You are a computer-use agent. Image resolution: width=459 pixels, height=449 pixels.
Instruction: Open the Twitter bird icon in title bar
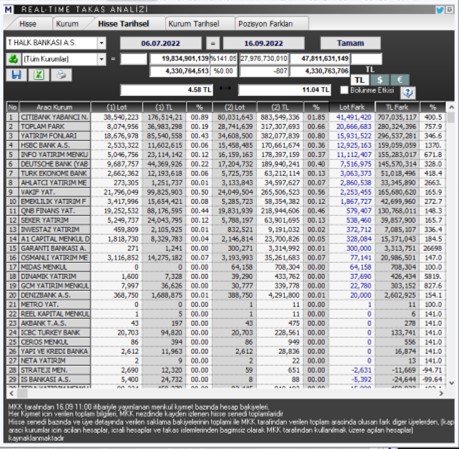[440, 10]
